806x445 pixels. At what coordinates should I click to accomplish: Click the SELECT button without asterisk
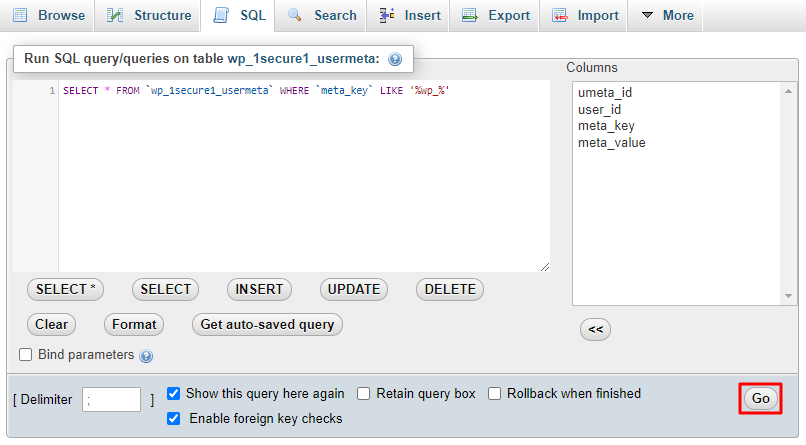[x=166, y=289]
